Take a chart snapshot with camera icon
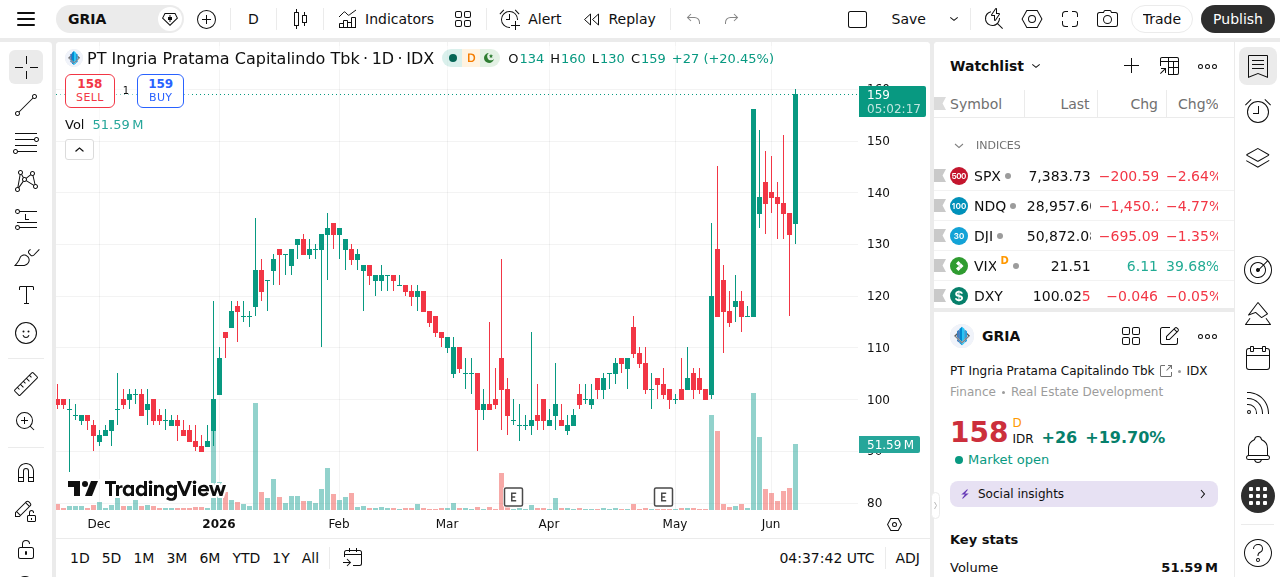Viewport: 1280px width, 577px height. 1107,19
